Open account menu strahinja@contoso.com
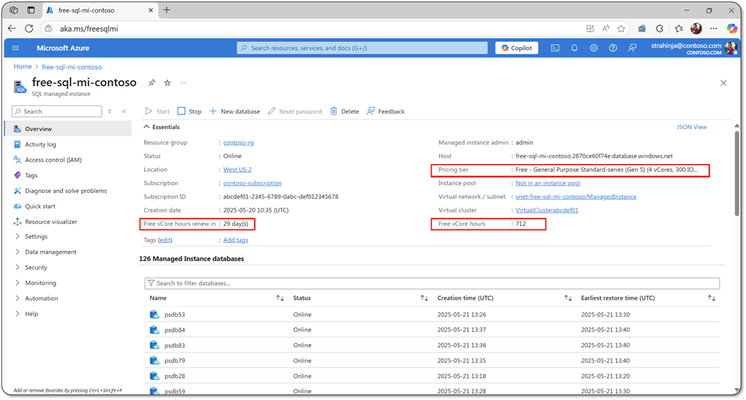This screenshot has height=400, width=746. point(694,48)
